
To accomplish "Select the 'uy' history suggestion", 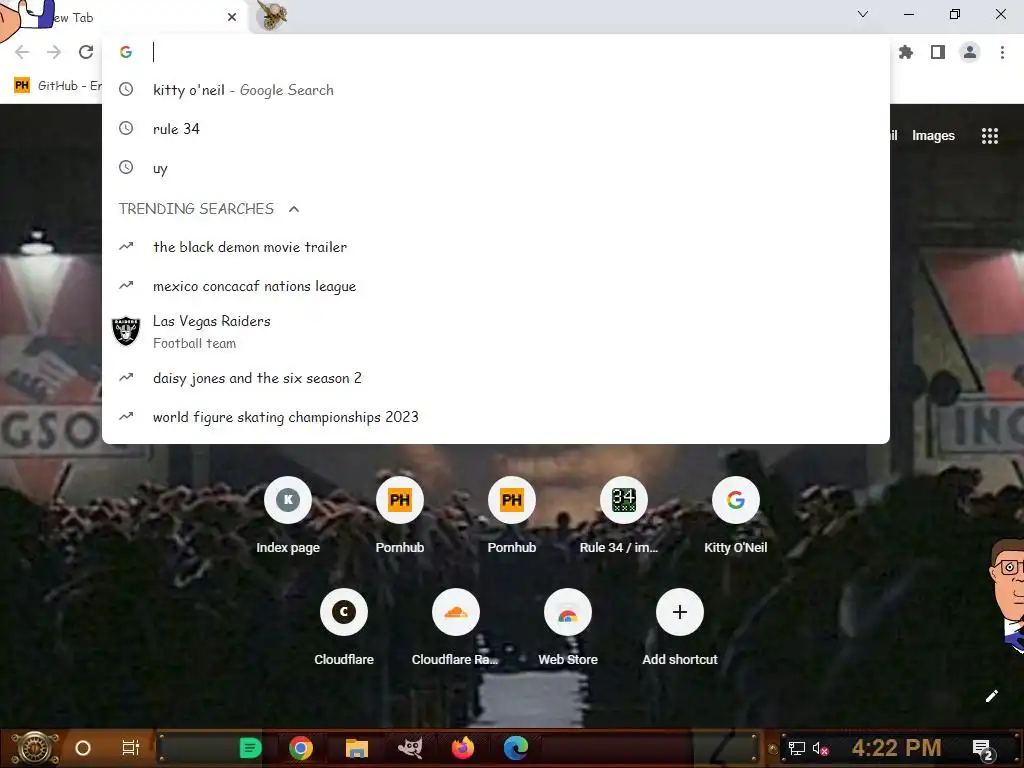I will tap(496, 168).
